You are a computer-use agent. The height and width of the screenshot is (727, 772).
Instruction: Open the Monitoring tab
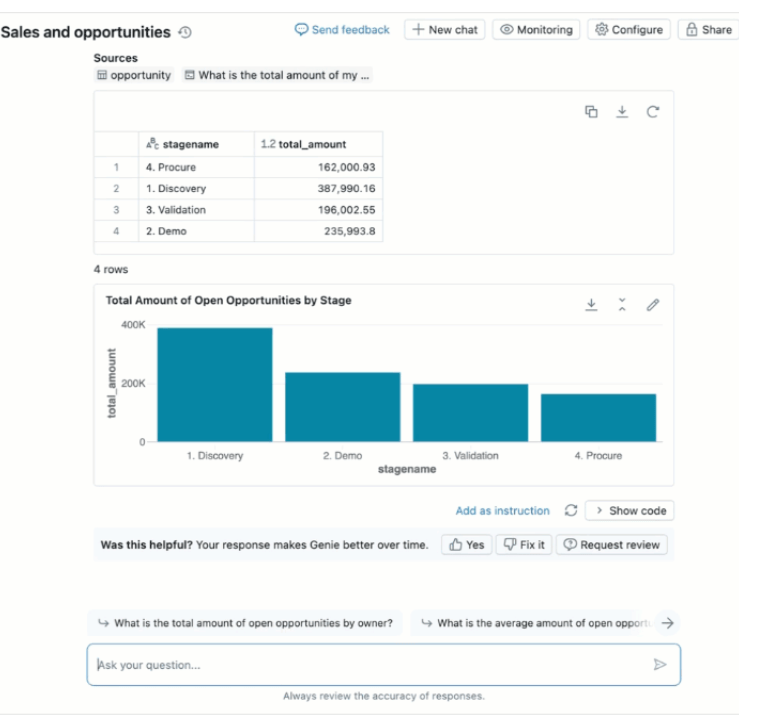tap(536, 30)
